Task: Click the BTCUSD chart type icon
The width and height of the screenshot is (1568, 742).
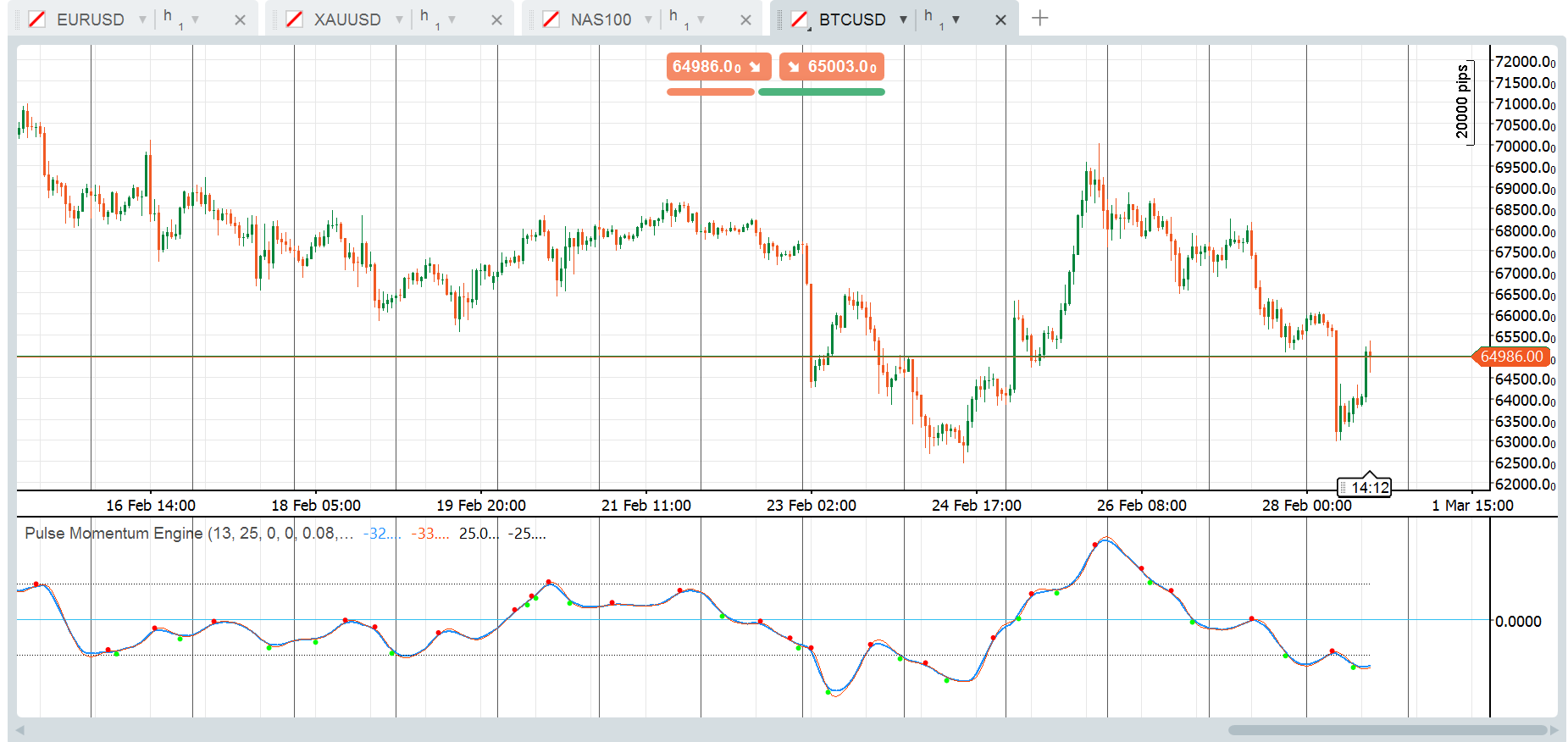Action: coord(799,19)
